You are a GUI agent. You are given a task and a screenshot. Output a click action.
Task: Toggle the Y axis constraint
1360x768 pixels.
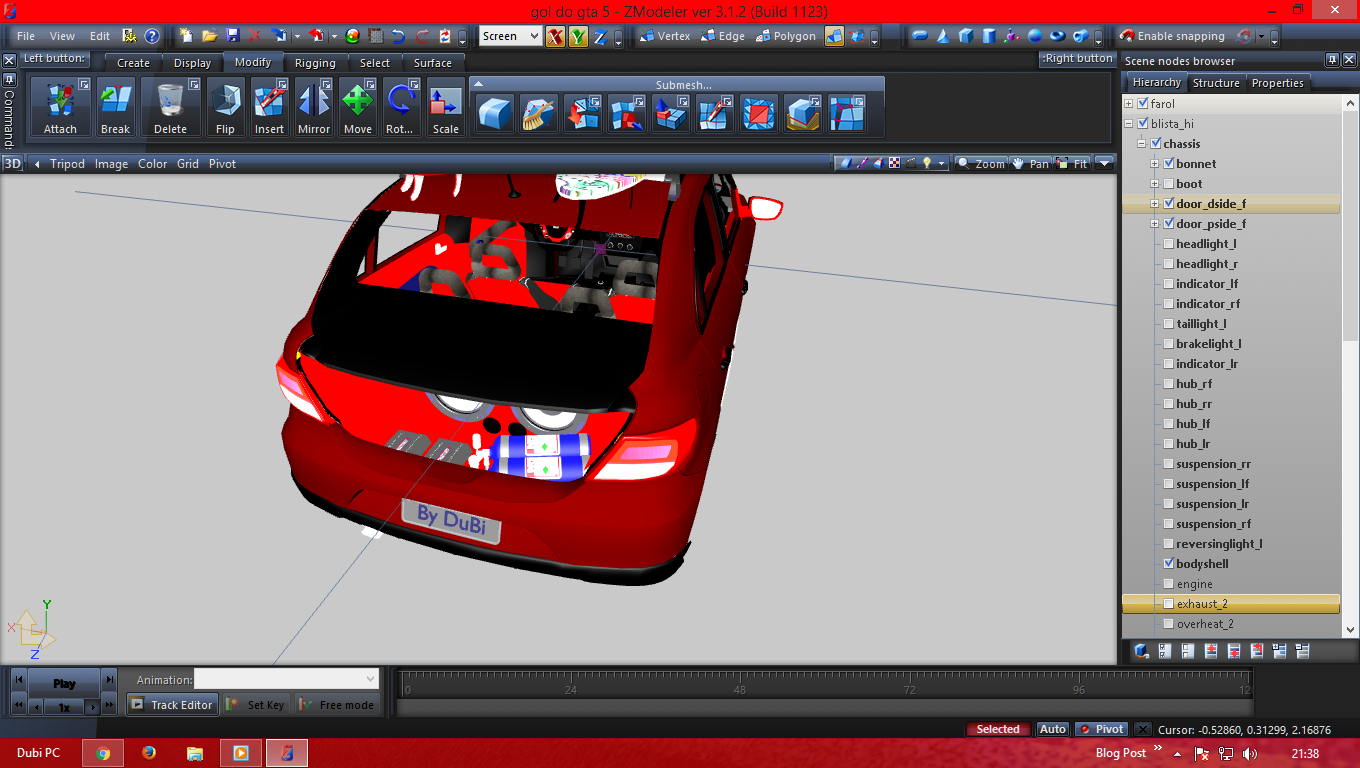click(578, 37)
